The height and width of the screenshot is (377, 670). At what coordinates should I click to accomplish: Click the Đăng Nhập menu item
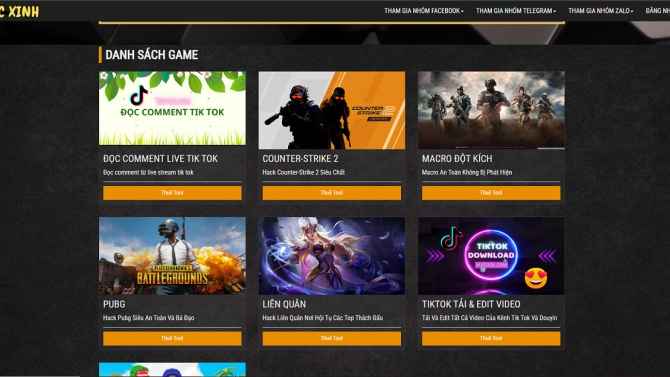pos(658,11)
